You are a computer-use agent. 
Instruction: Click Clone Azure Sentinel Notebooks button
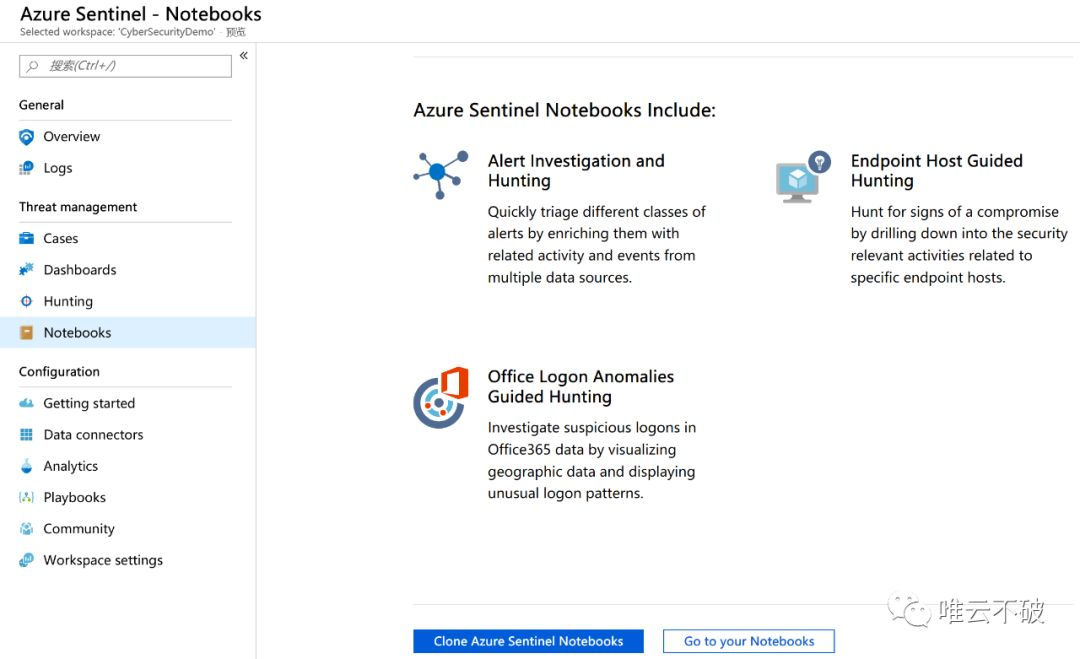[528, 641]
